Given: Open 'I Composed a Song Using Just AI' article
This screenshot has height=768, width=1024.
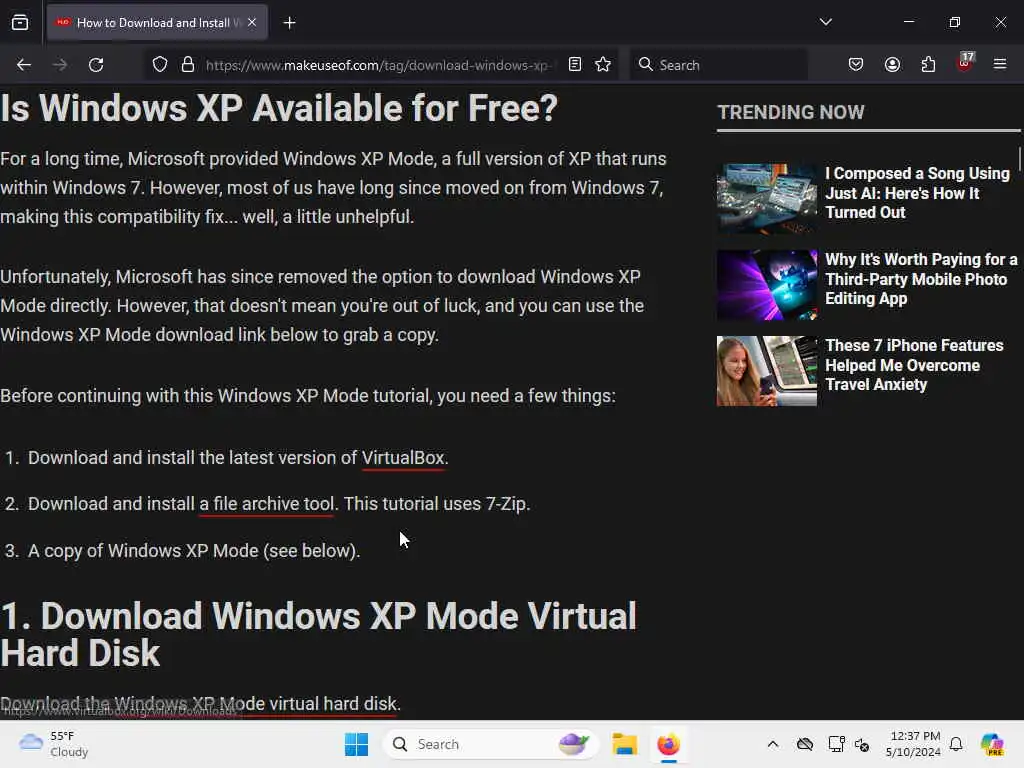Looking at the screenshot, I should [x=918, y=193].
